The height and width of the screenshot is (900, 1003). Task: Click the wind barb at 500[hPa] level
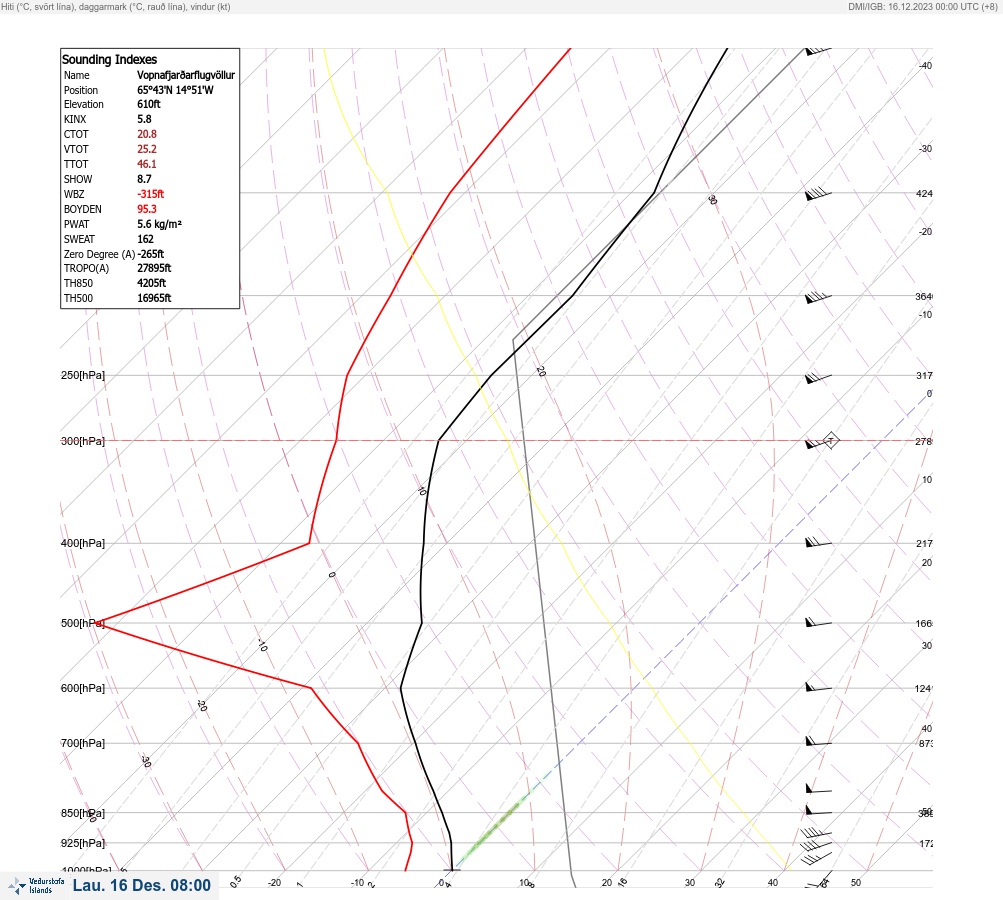(818, 622)
